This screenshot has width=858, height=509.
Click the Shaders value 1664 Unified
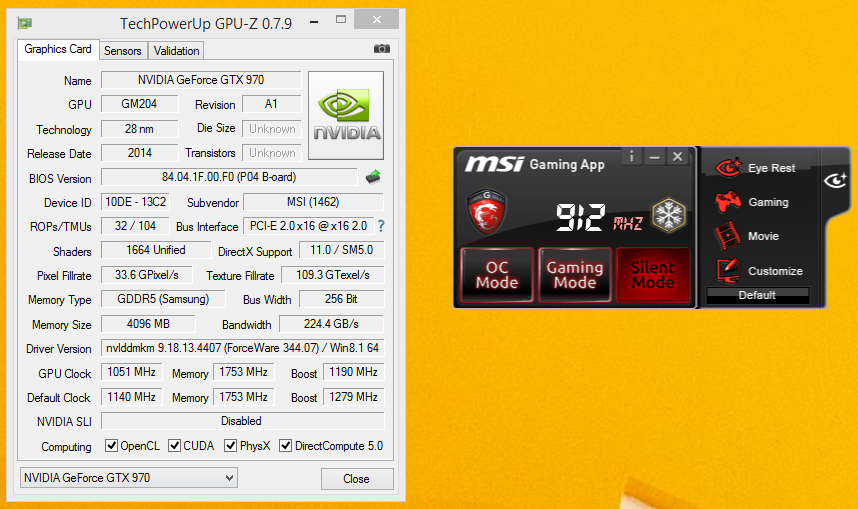point(156,250)
